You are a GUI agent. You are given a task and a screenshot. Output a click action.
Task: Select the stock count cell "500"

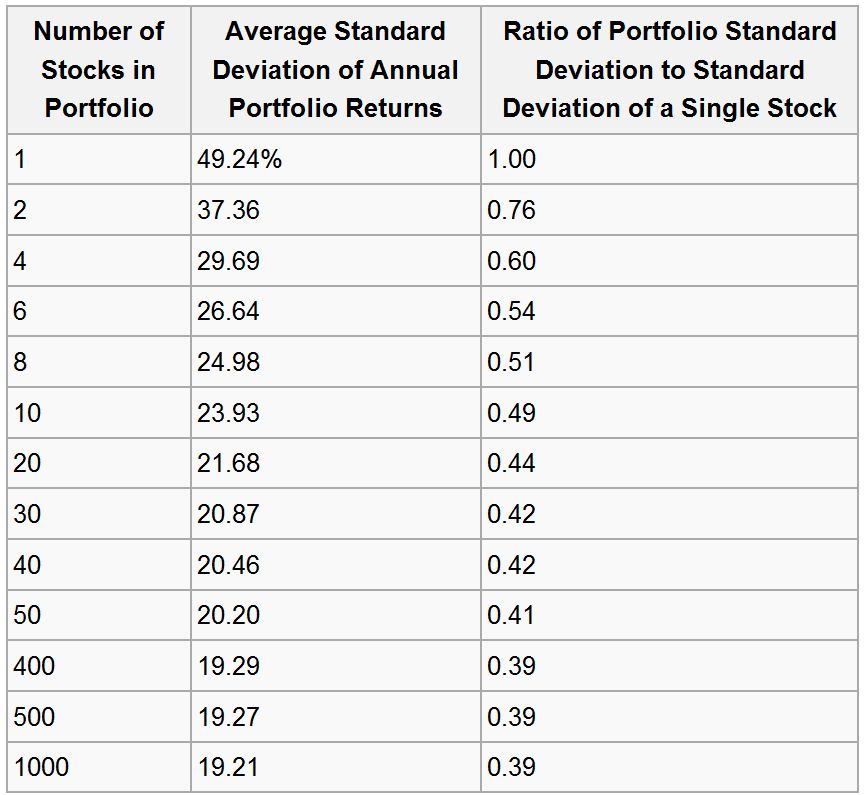click(x=35, y=717)
